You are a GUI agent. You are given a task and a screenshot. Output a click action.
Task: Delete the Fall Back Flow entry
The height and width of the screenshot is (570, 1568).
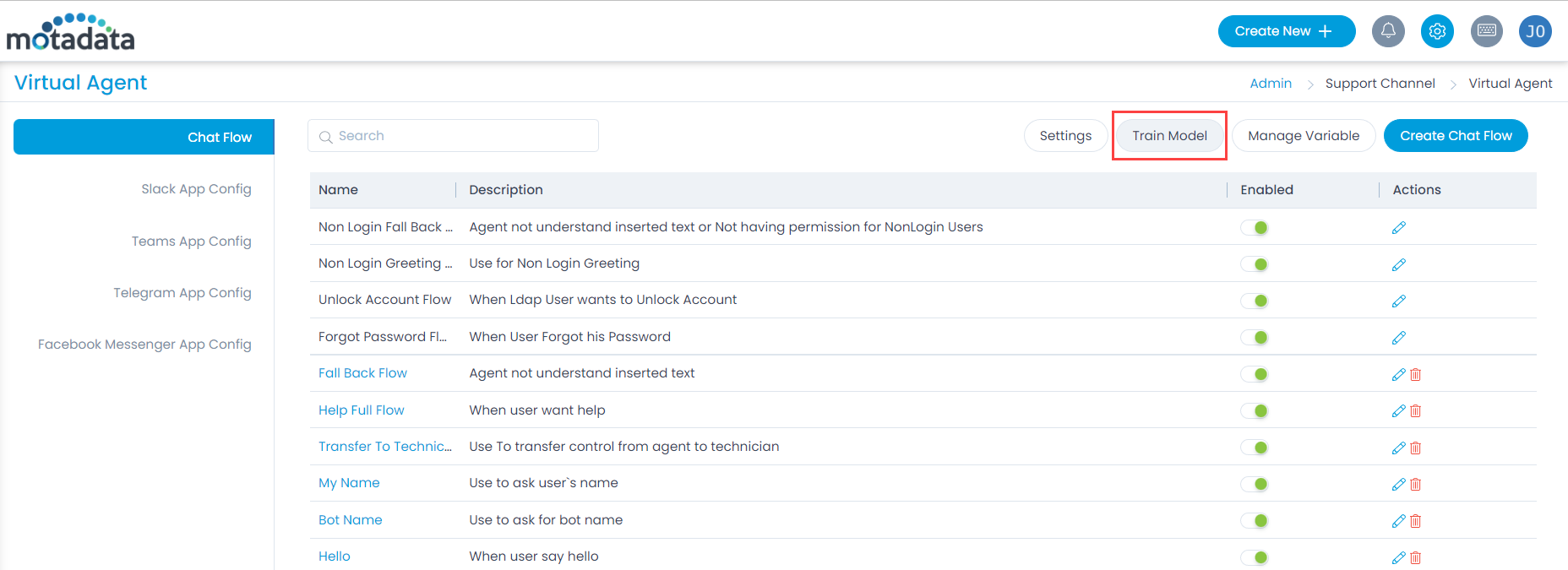(1416, 375)
